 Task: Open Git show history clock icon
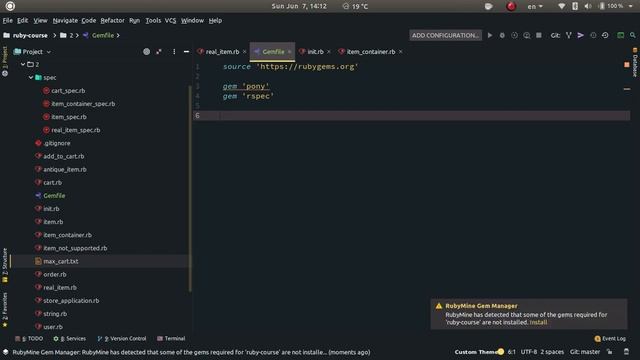pyautogui.click(x=593, y=36)
